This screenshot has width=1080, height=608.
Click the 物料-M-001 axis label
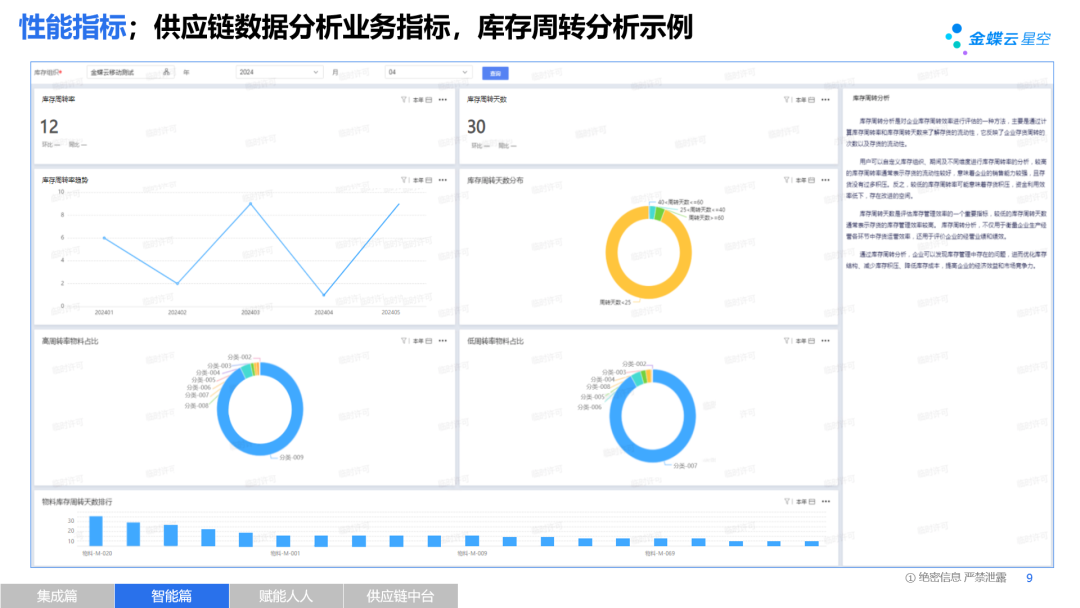[285, 554]
